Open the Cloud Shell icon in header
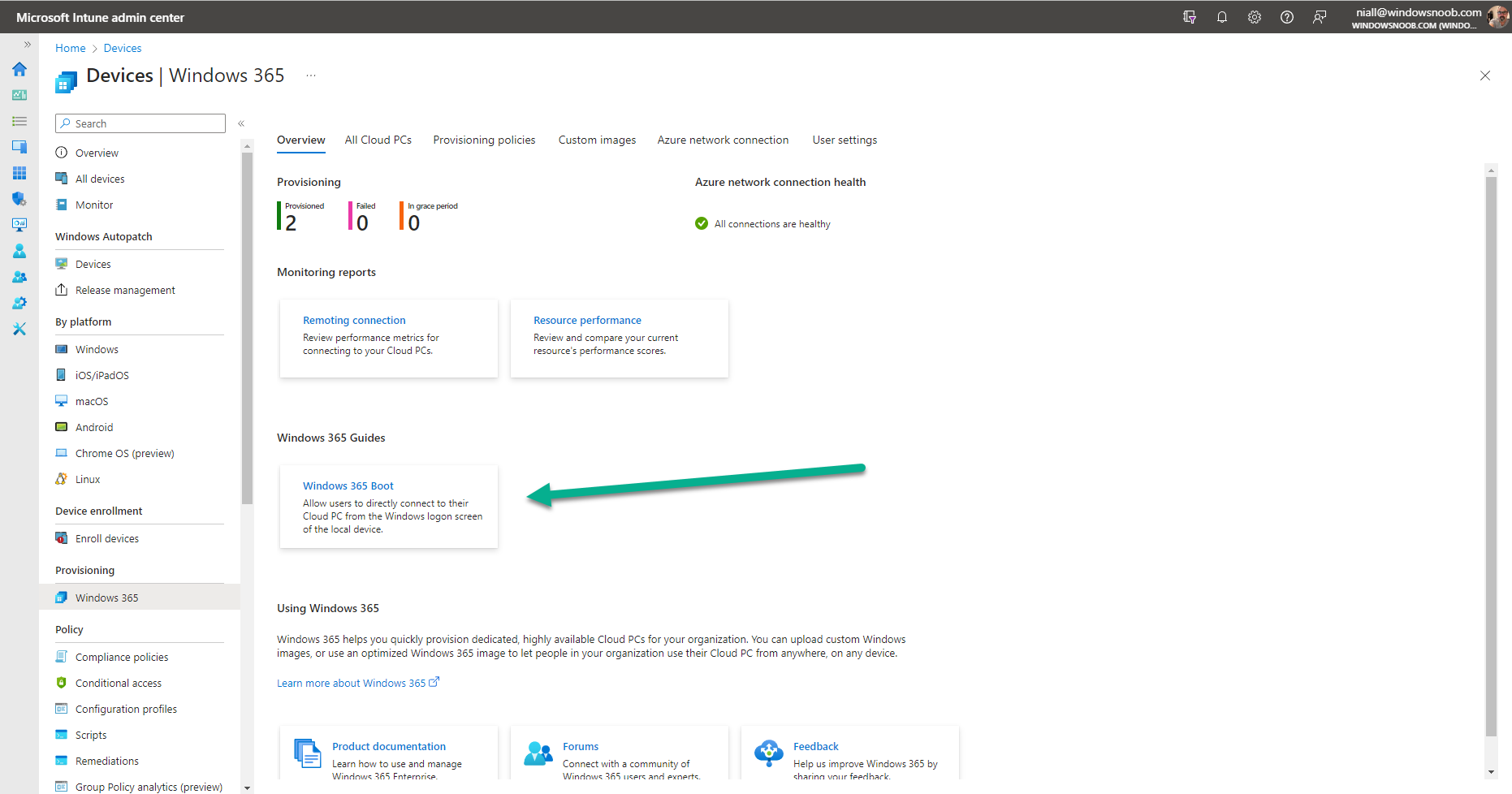1512x794 pixels. tap(1190, 17)
